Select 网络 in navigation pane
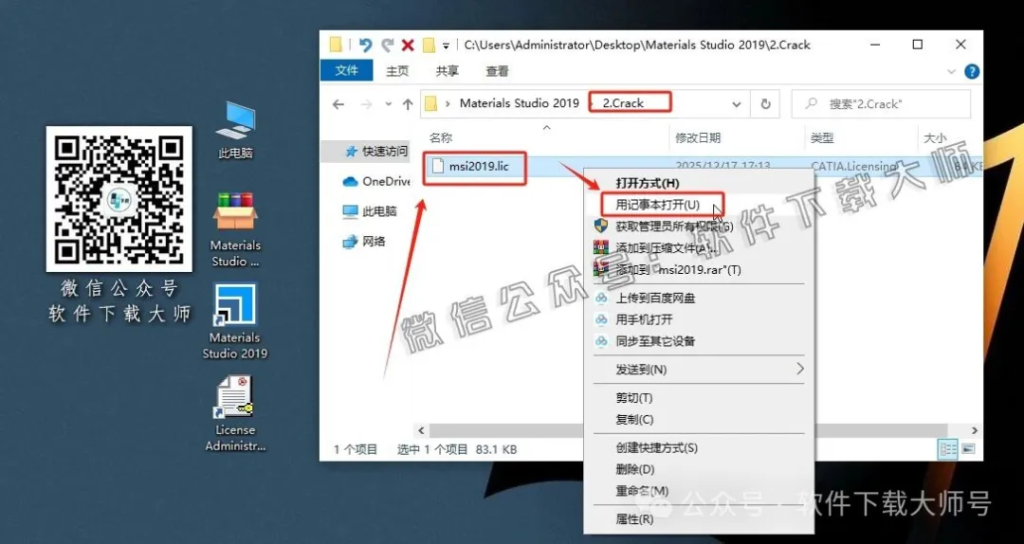 coord(365,242)
